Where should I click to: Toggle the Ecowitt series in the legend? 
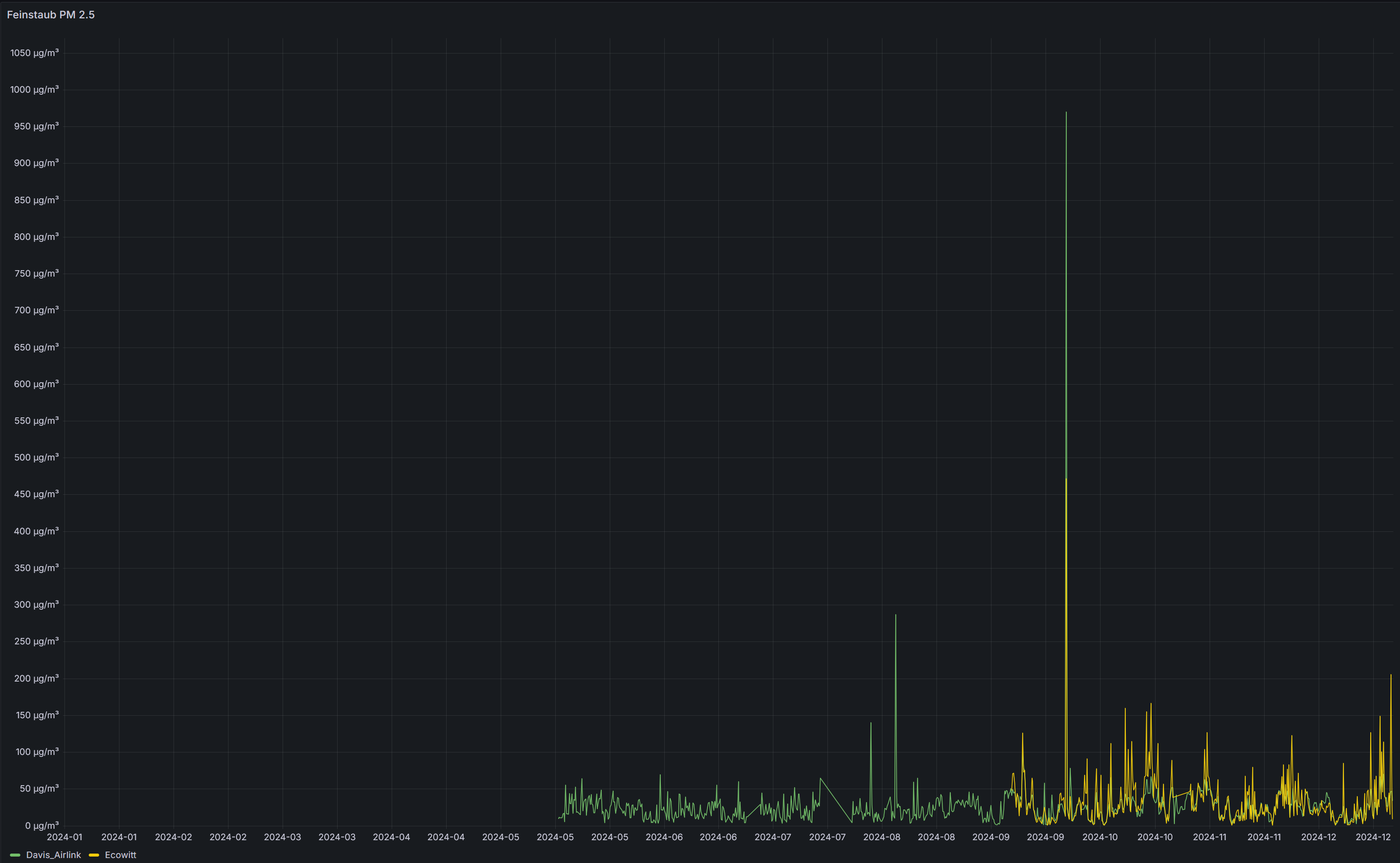click(120, 855)
